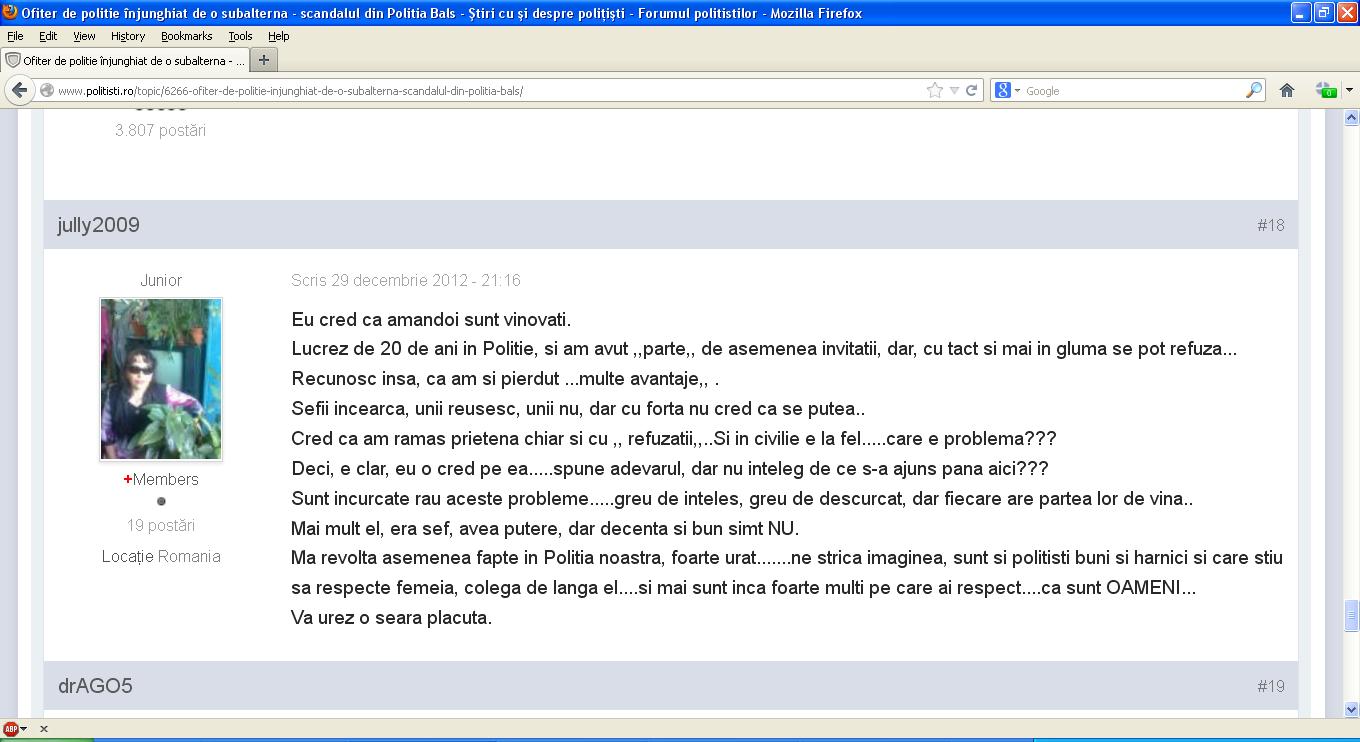Bookmark this page with the star icon
Viewport: 1360px width, 742px height.
[x=934, y=90]
